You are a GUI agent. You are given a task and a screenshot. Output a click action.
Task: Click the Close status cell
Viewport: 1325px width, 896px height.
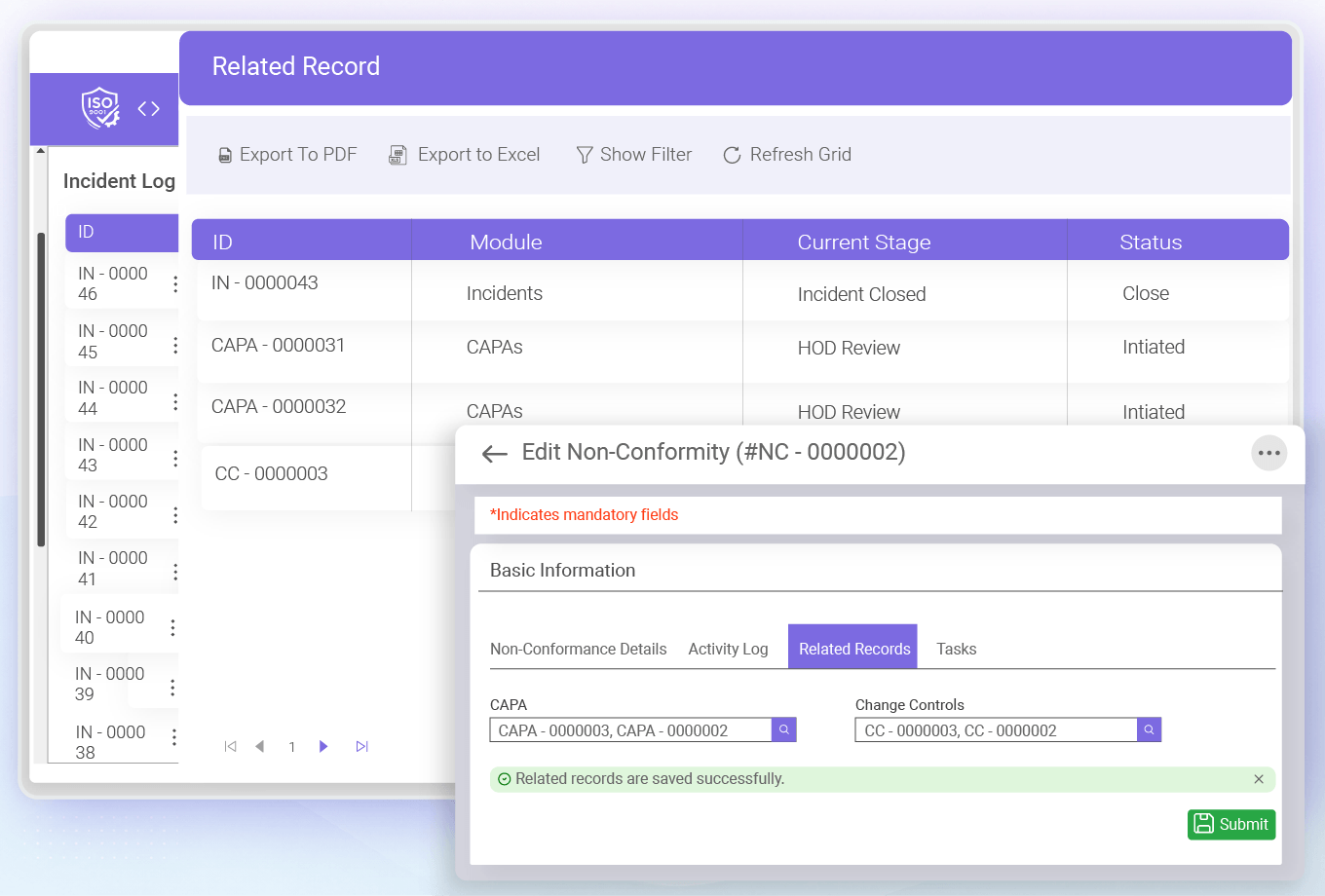pos(1146,293)
